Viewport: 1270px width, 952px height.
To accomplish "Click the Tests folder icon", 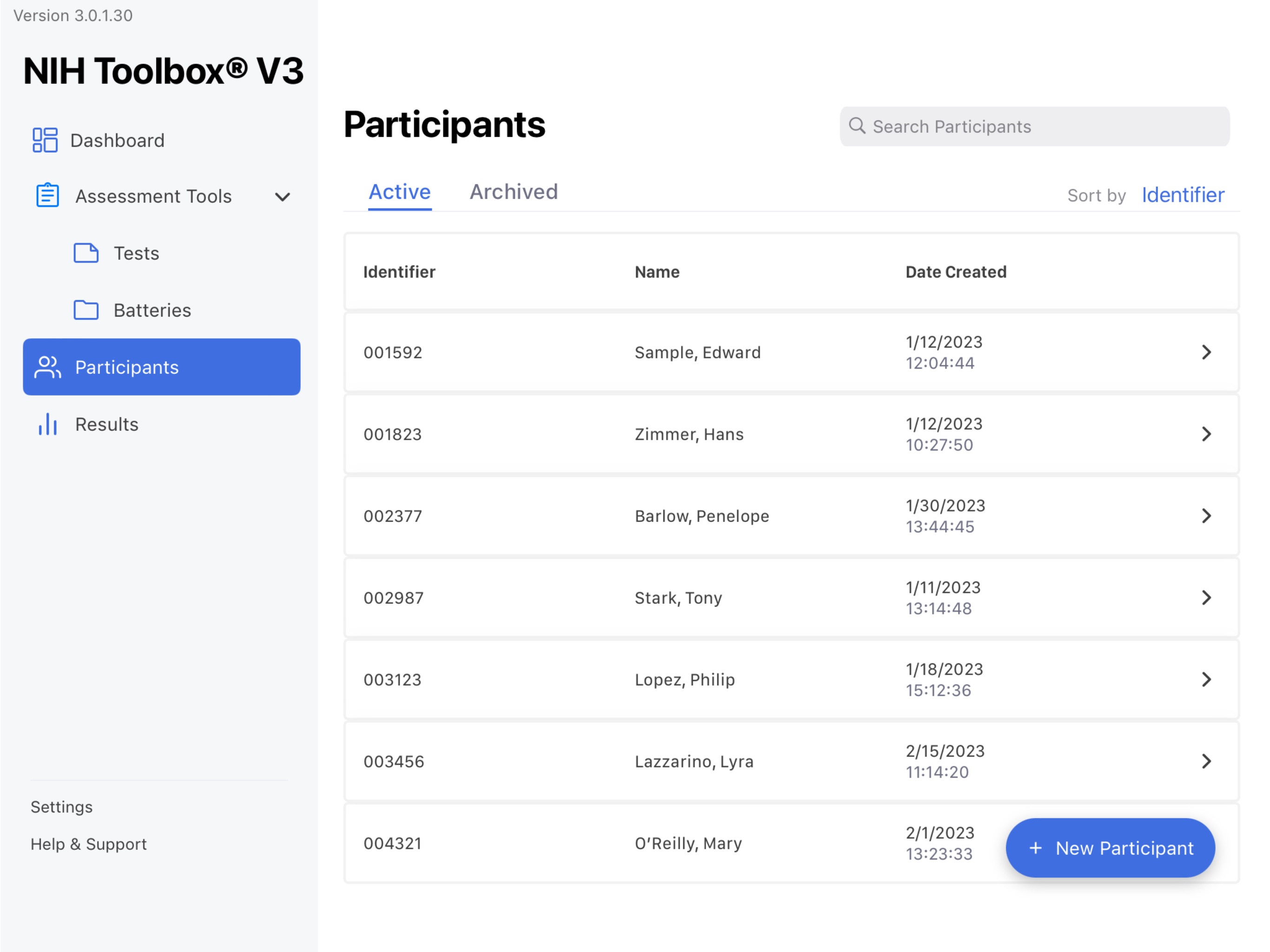I will pyautogui.click(x=85, y=253).
